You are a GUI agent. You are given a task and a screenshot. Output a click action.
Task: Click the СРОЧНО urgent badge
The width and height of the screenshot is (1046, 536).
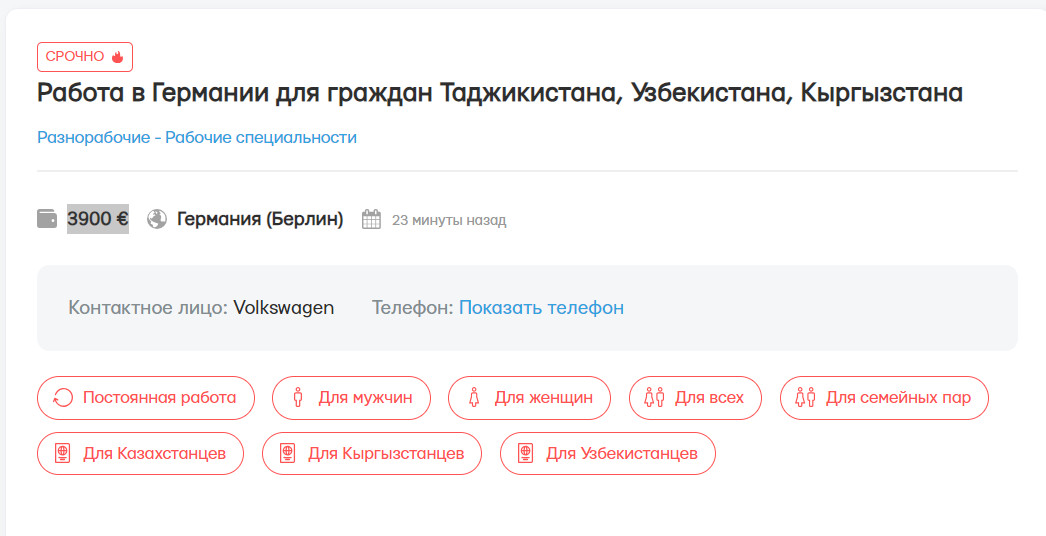click(85, 57)
